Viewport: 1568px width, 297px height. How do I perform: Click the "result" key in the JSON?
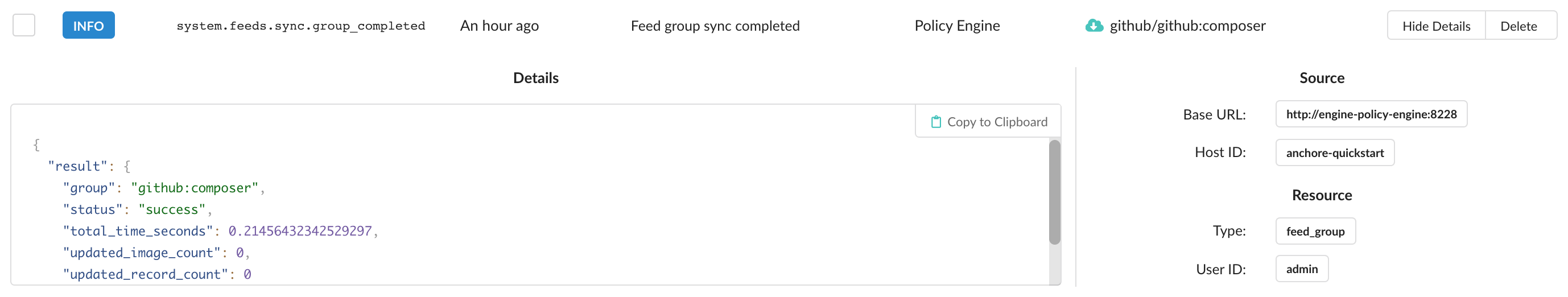pos(77,166)
